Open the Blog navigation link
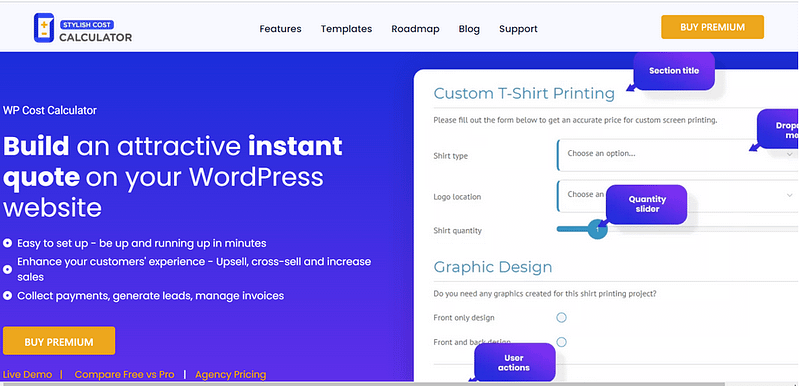The image size is (800, 386). pos(469,29)
